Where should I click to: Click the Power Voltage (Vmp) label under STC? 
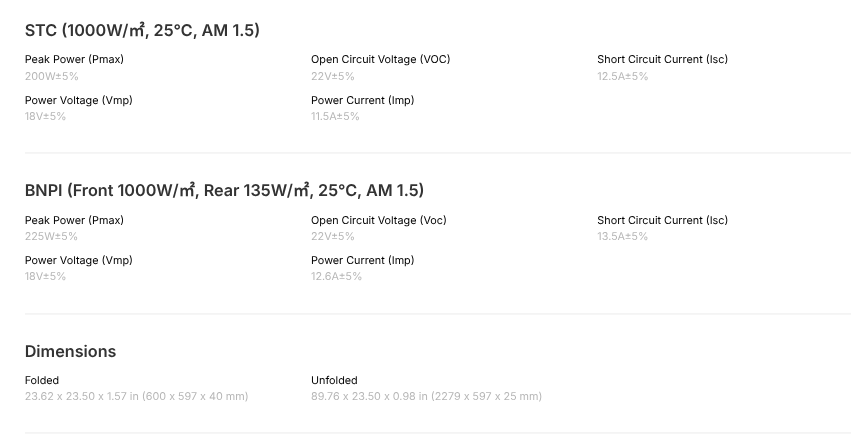point(78,100)
